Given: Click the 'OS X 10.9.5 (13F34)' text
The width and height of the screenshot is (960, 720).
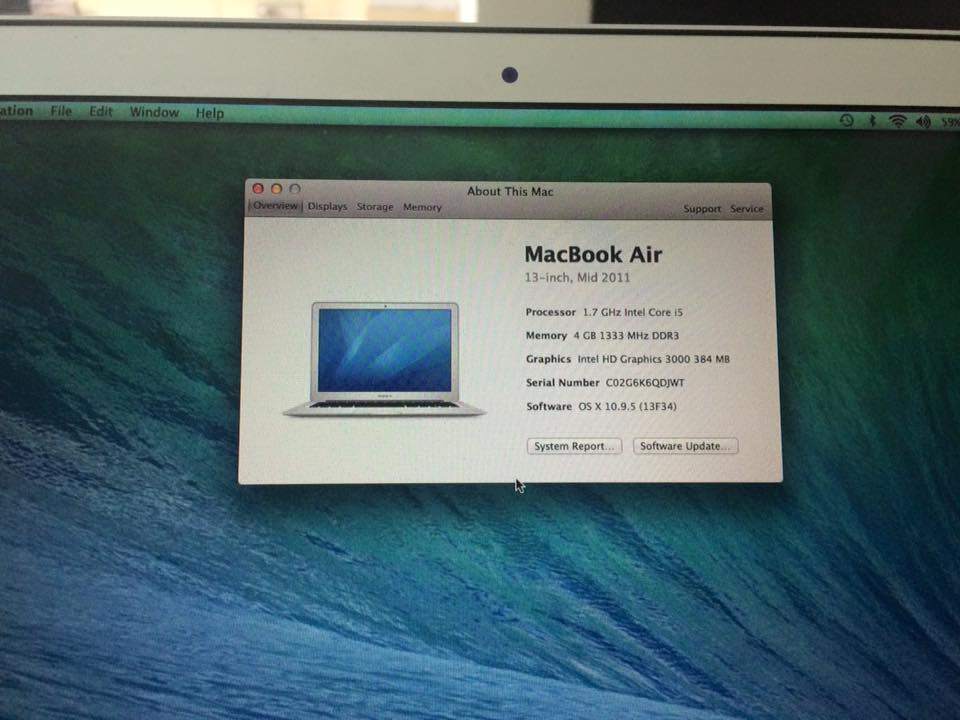Looking at the screenshot, I should pos(628,407).
